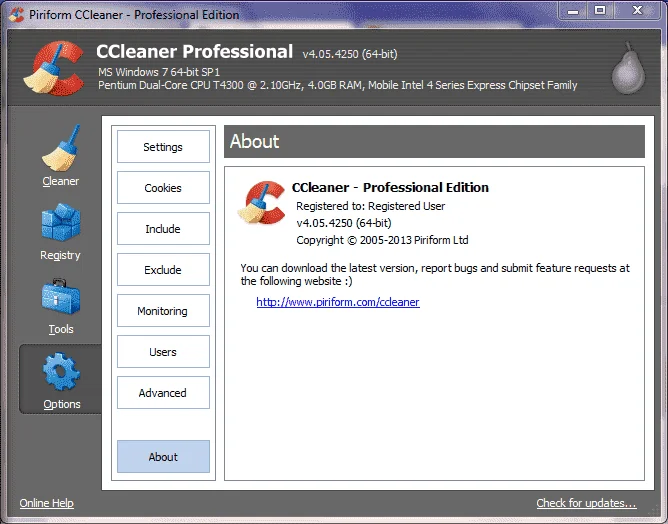Click the Pentium Dual-Core CPU specs text
Viewport: 668px width, 524px height.
tap(337, 85)
